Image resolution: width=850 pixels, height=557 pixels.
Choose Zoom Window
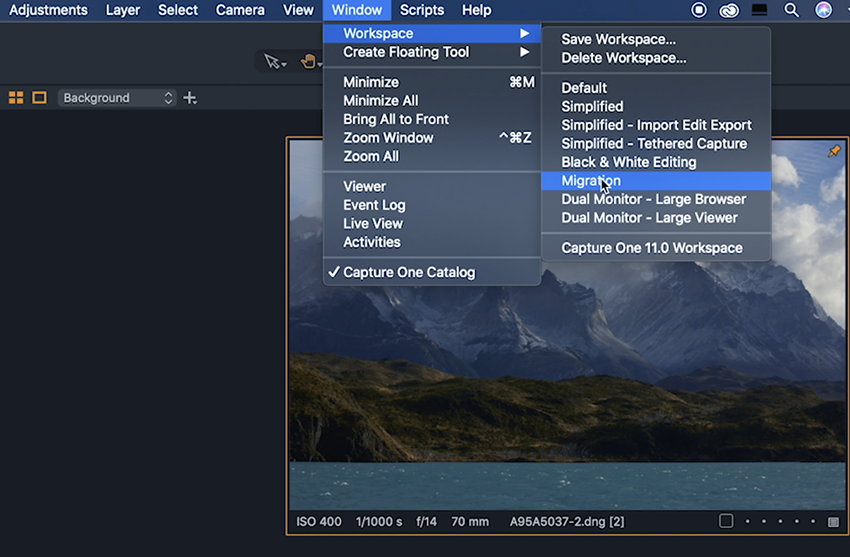click(432, 138)
